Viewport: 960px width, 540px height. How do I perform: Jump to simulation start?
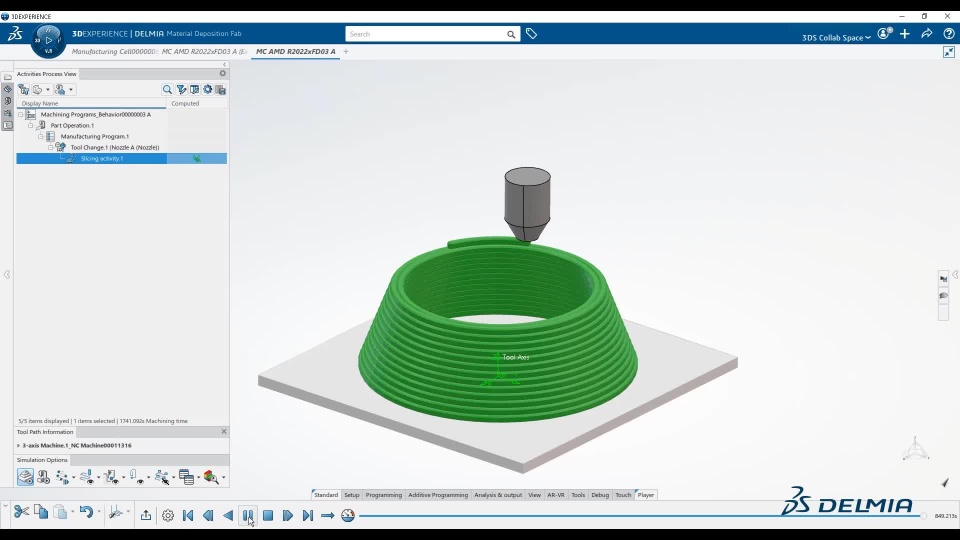pyautogui.click(x=188, y=516)
